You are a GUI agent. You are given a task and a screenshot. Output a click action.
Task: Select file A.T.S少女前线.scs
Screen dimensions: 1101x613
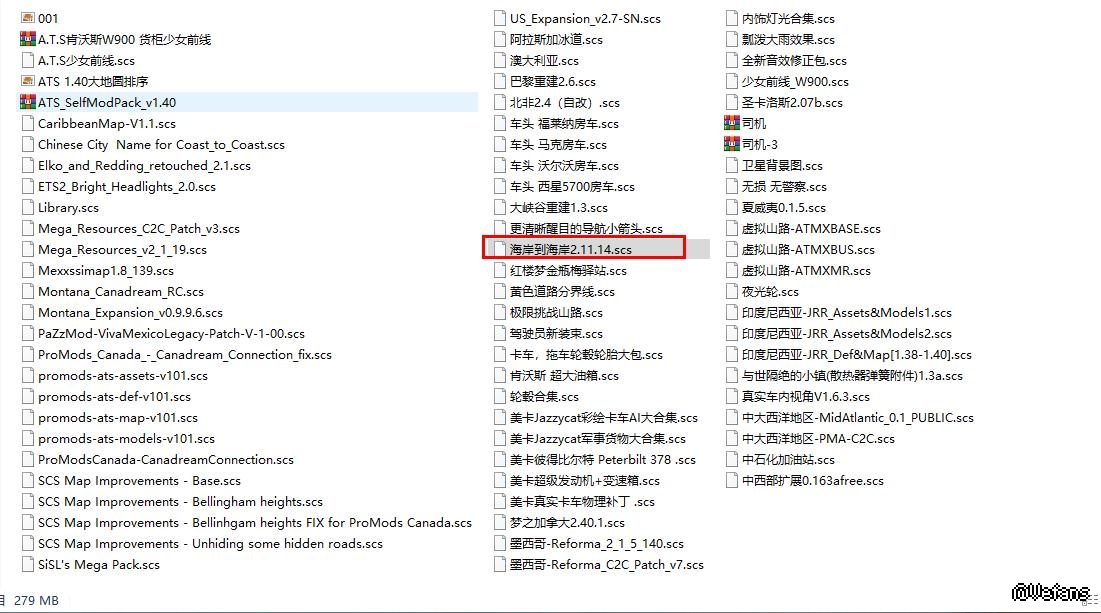[x=86, y=60]
